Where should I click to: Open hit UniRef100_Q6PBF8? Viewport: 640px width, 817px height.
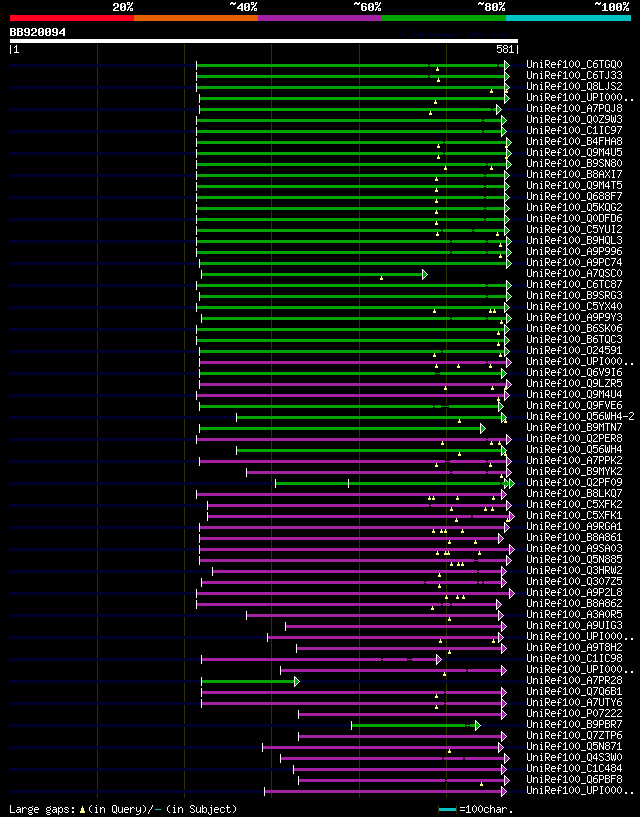click(574, 779)
